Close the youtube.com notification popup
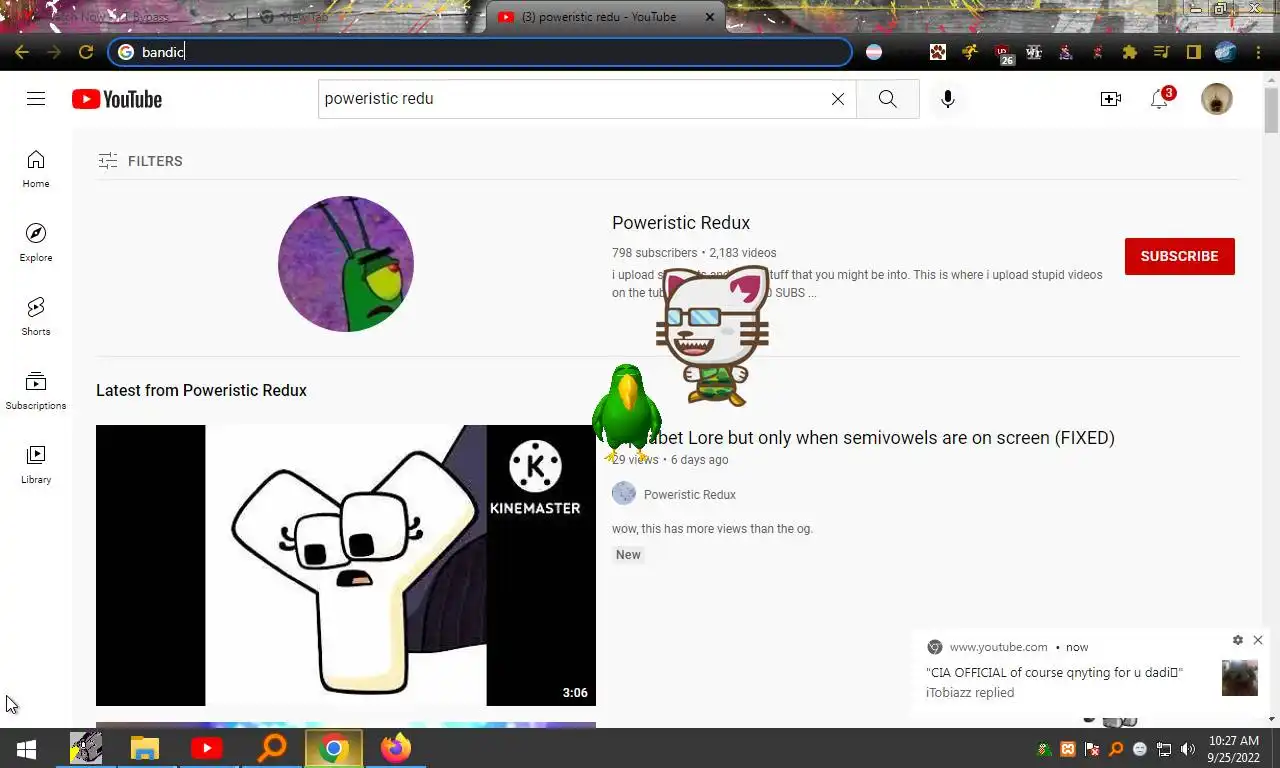 (x=1258, y=640)
